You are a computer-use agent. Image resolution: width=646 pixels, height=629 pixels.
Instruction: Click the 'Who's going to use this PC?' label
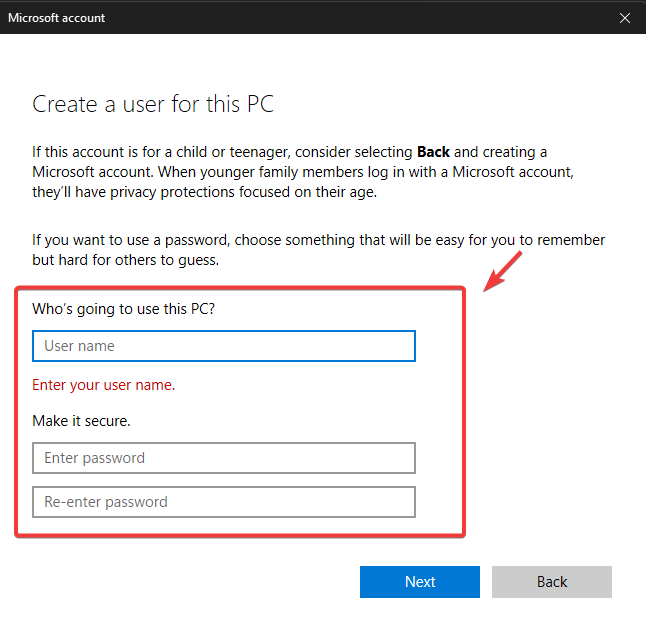pyautogui.click(x=124, y=308)
